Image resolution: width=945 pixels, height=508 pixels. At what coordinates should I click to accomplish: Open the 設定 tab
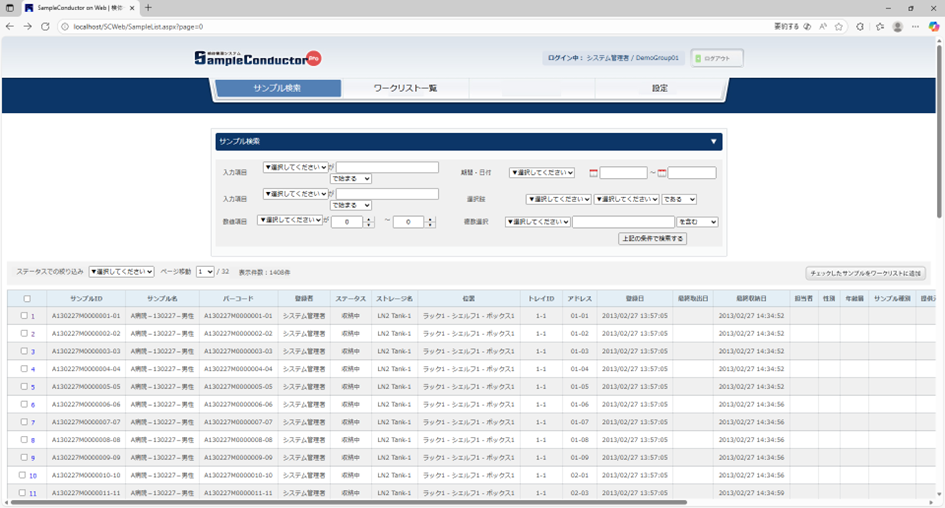[659, 88]
